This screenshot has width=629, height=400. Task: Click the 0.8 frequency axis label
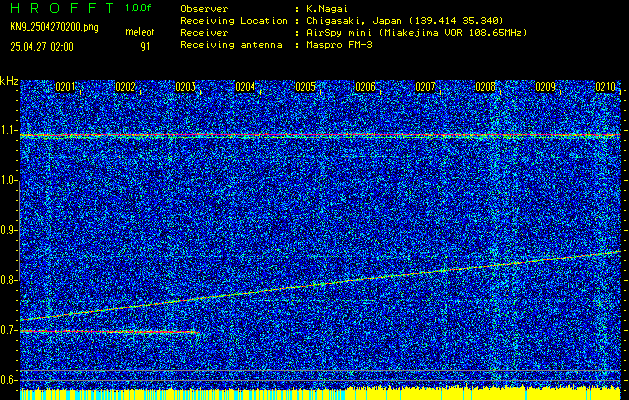coord(8,280)
